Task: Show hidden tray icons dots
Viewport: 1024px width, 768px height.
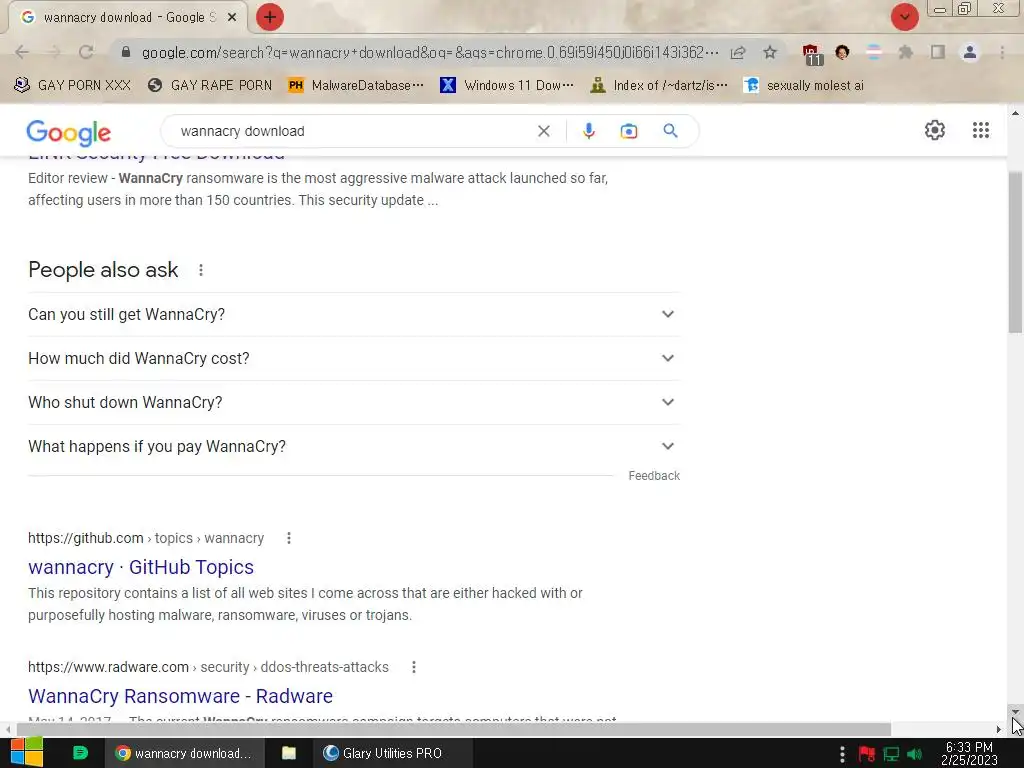Action: [x=842, y=754]
